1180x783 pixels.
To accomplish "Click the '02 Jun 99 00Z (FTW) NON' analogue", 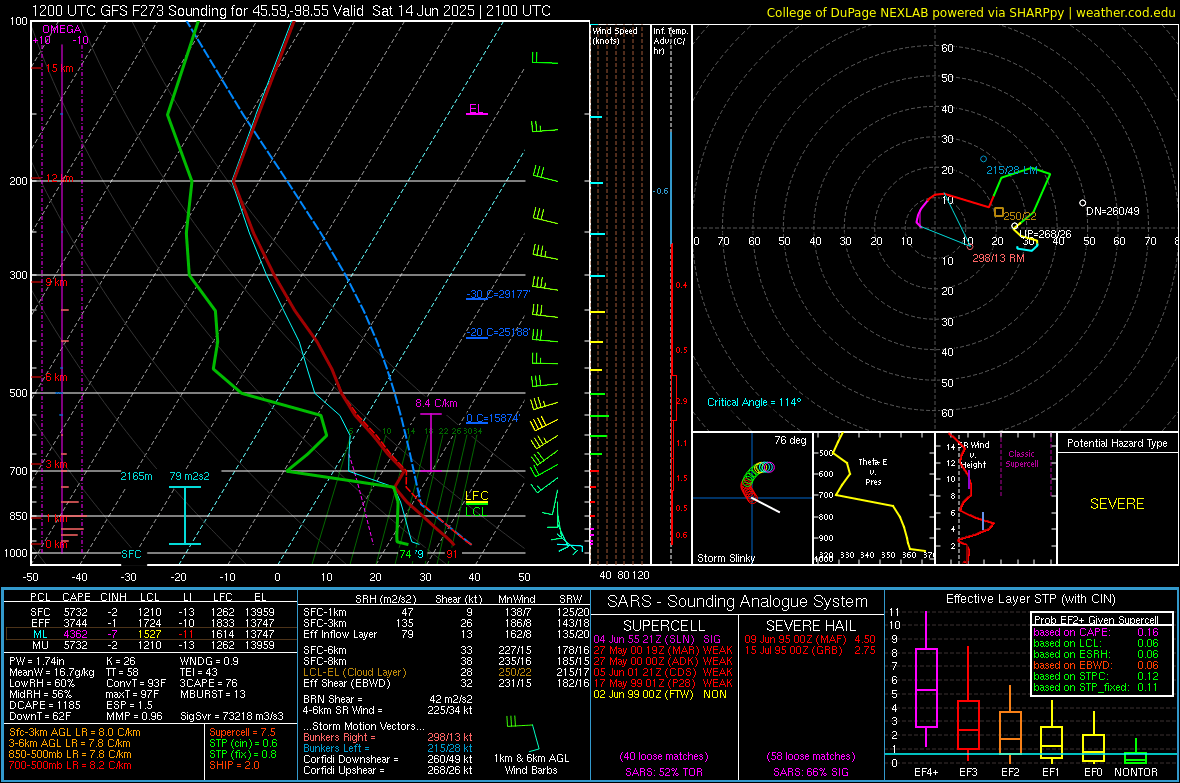I will tap(660, 694).
